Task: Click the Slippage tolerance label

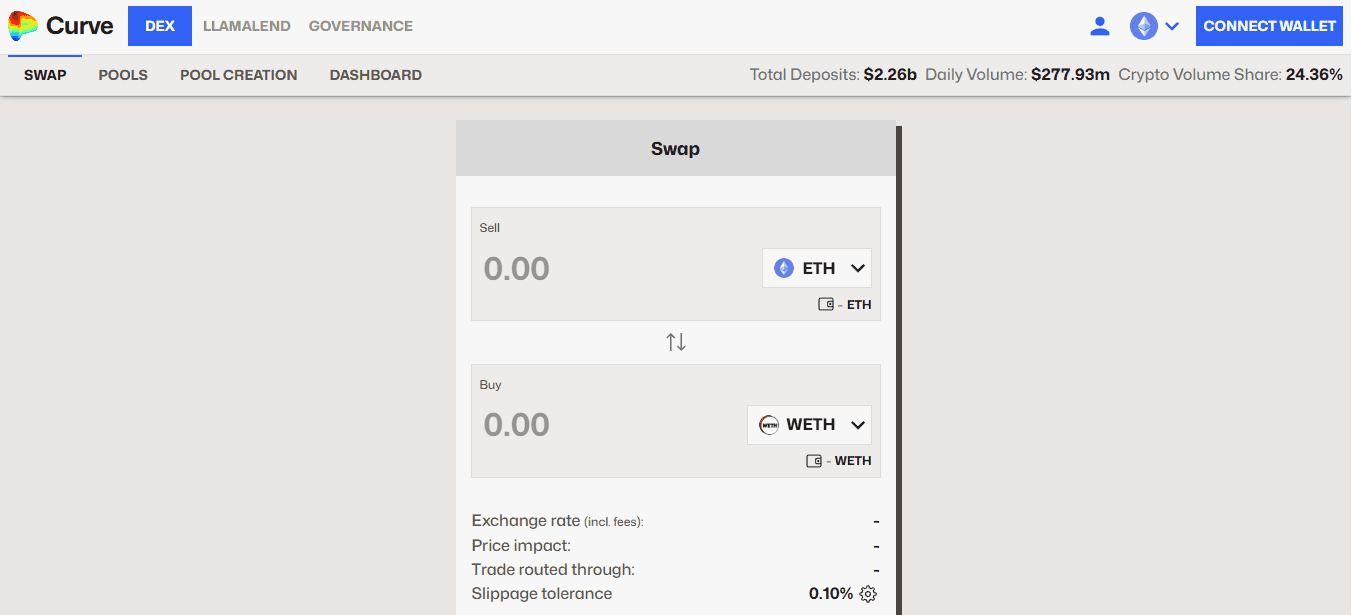Action: pos(542,594)
